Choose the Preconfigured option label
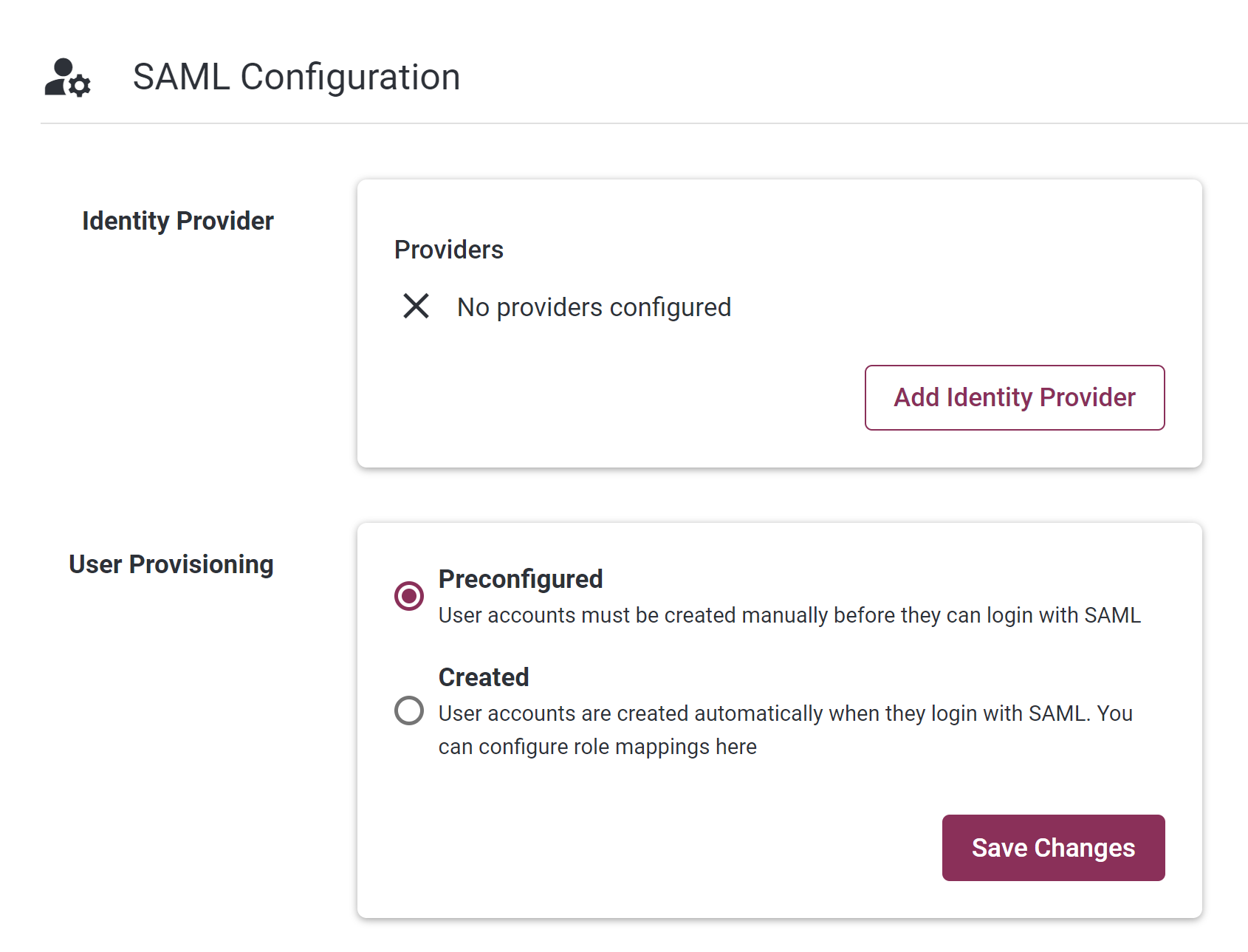This screenshot has height=952, width=1248. (521, 579)
